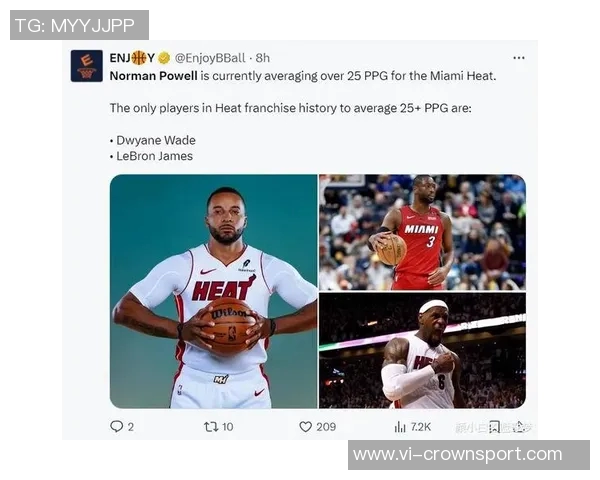
Task: Click the 209 likes count
Action: pyautogui.click(x=326, y=427)
